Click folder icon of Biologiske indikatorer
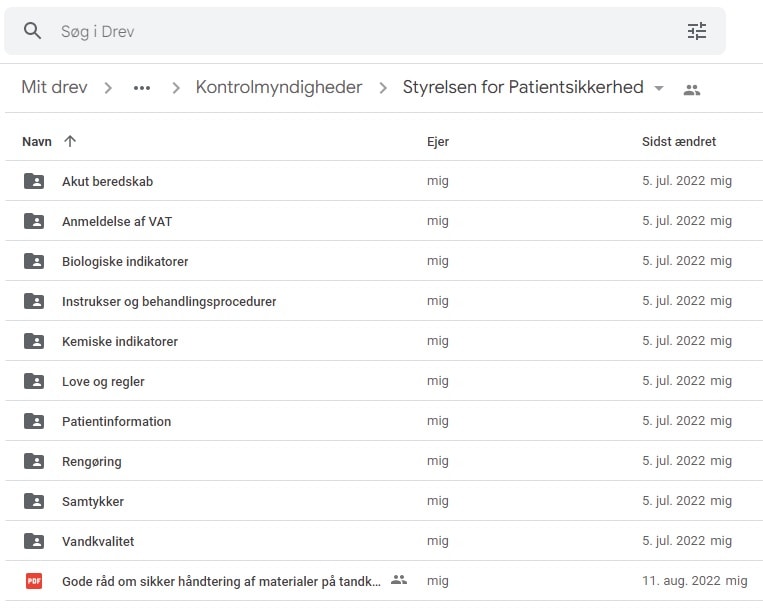The image size is (763, 609). tap(34, 261)
